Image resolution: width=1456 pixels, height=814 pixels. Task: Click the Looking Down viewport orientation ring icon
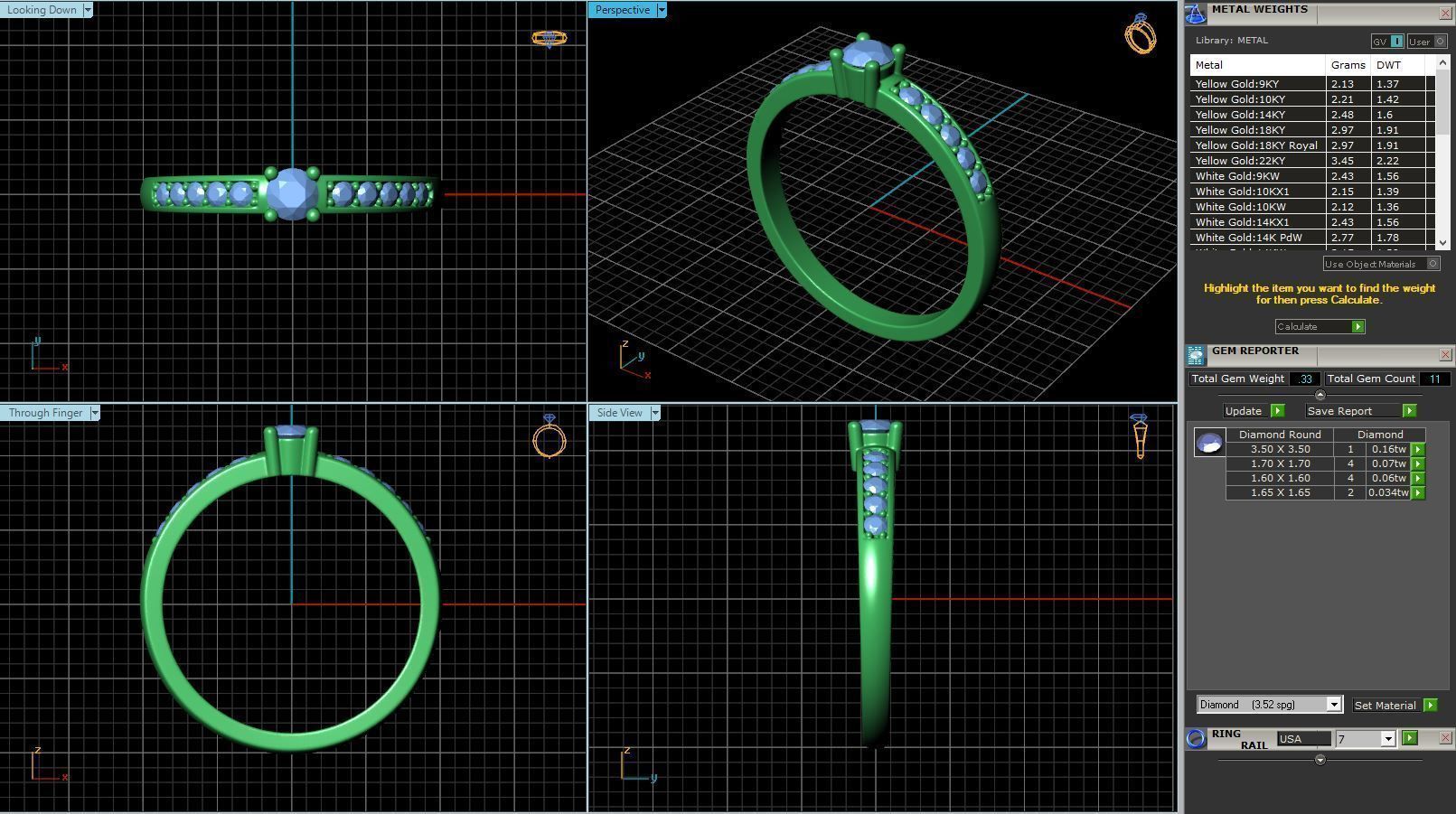click(549, 38)
